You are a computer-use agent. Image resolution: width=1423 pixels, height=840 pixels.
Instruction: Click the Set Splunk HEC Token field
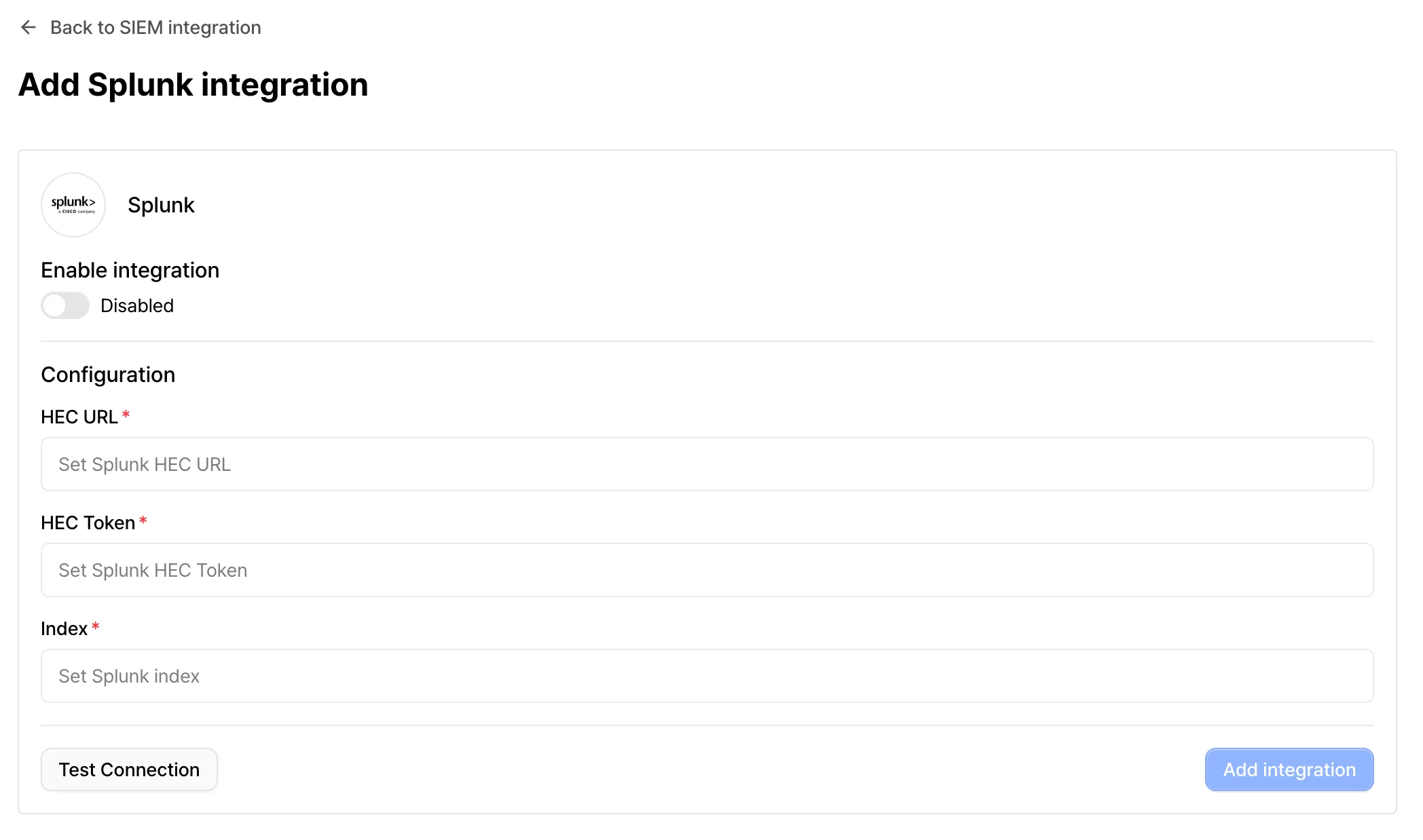[707, 570]
